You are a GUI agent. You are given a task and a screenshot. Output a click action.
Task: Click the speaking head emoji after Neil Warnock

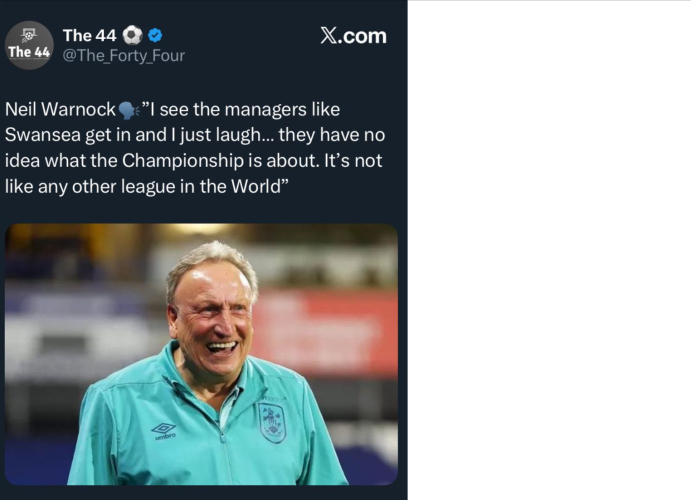(x=128, y=110)
